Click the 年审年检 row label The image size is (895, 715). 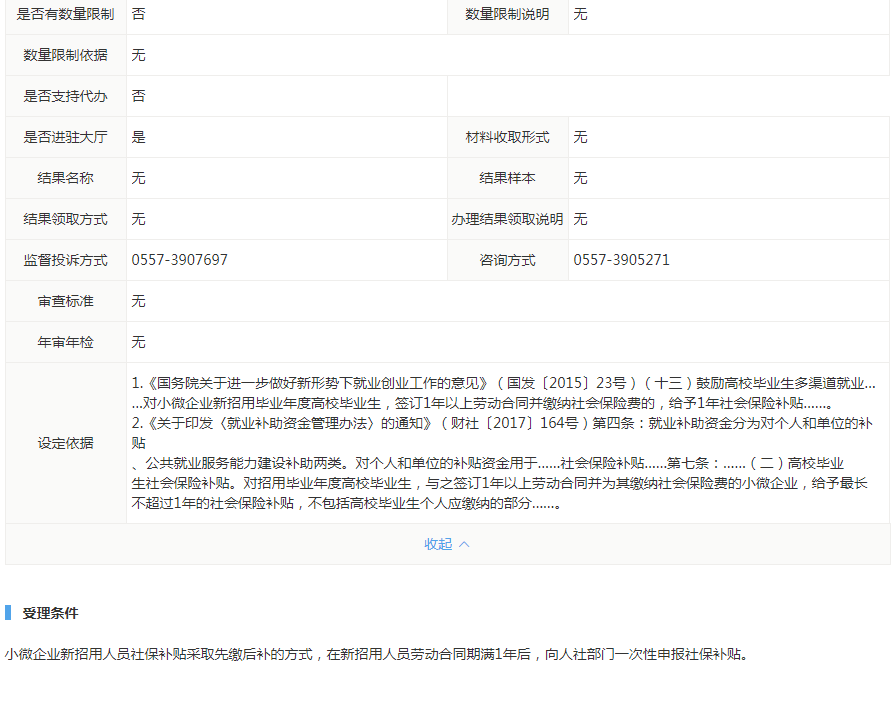[x=66, y=342]
